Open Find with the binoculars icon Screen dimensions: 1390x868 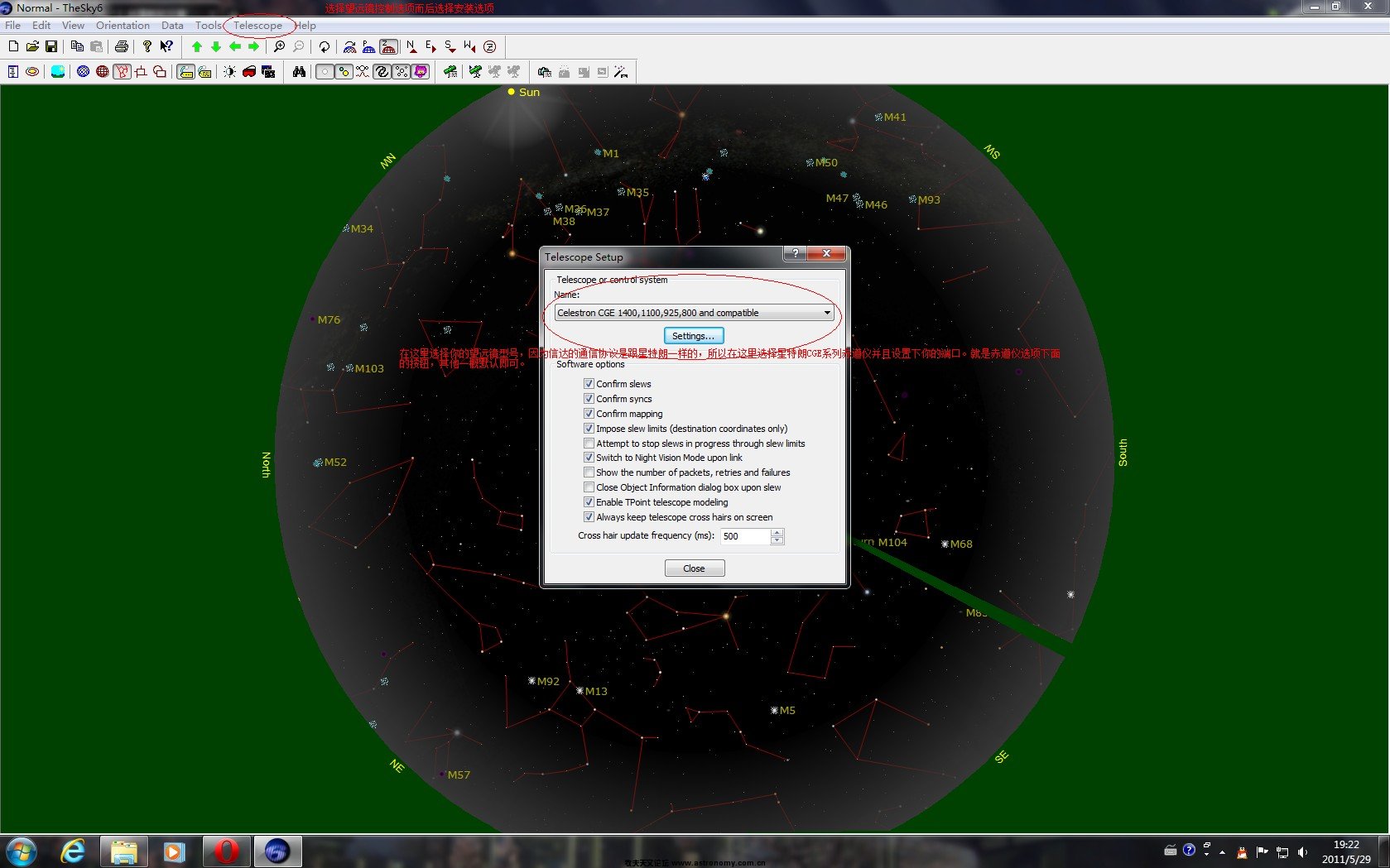[299, 71]
